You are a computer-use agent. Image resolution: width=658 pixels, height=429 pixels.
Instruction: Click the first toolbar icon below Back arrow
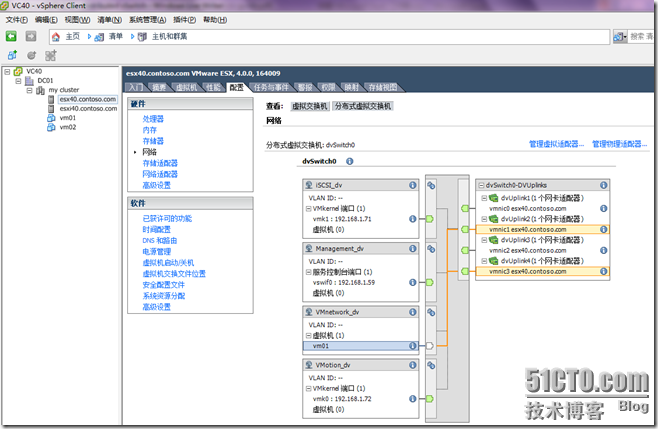pos(13,55)
